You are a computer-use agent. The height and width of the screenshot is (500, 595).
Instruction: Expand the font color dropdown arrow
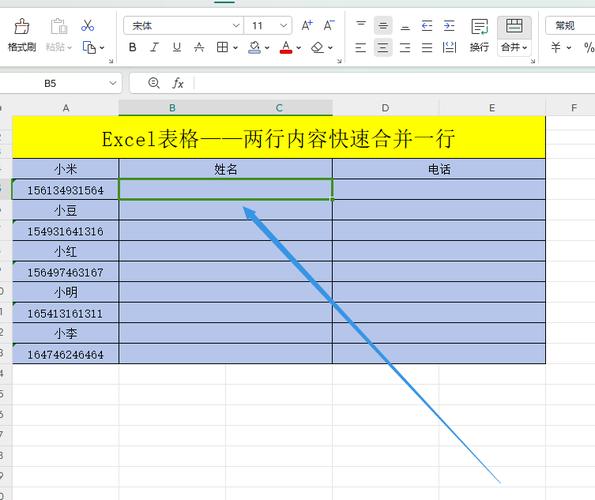point(299,48)
